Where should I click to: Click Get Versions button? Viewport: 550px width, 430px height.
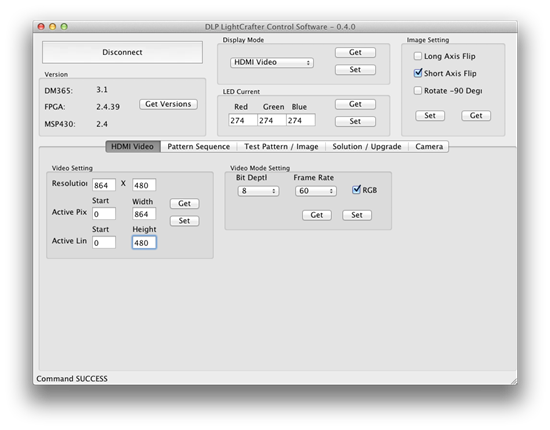(168, 104)
